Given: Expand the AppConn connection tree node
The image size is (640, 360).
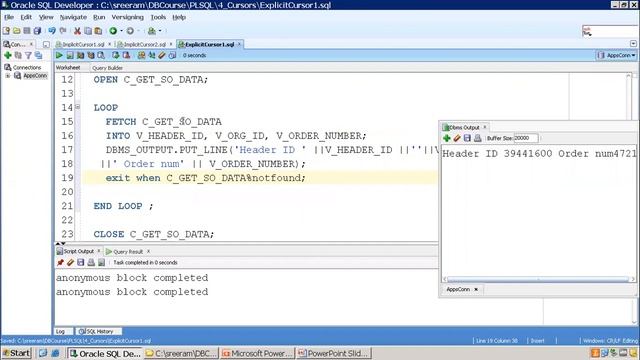Looking at the screenshot, I should tap(8, 76).
